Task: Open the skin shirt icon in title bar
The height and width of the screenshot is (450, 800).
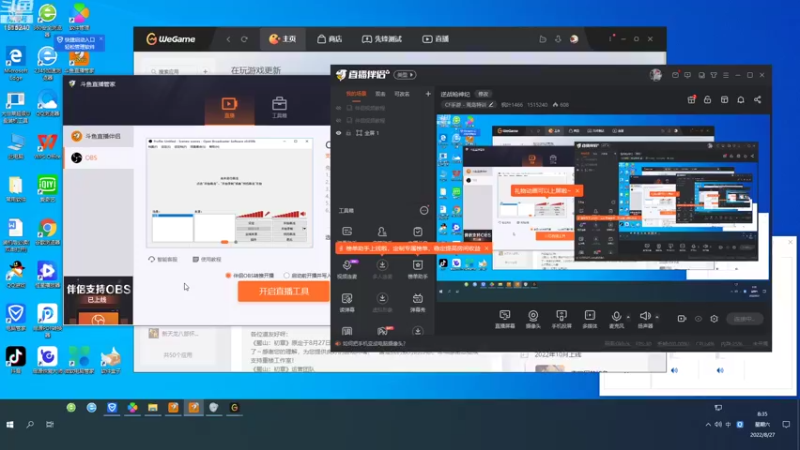Action: (714, 75)
